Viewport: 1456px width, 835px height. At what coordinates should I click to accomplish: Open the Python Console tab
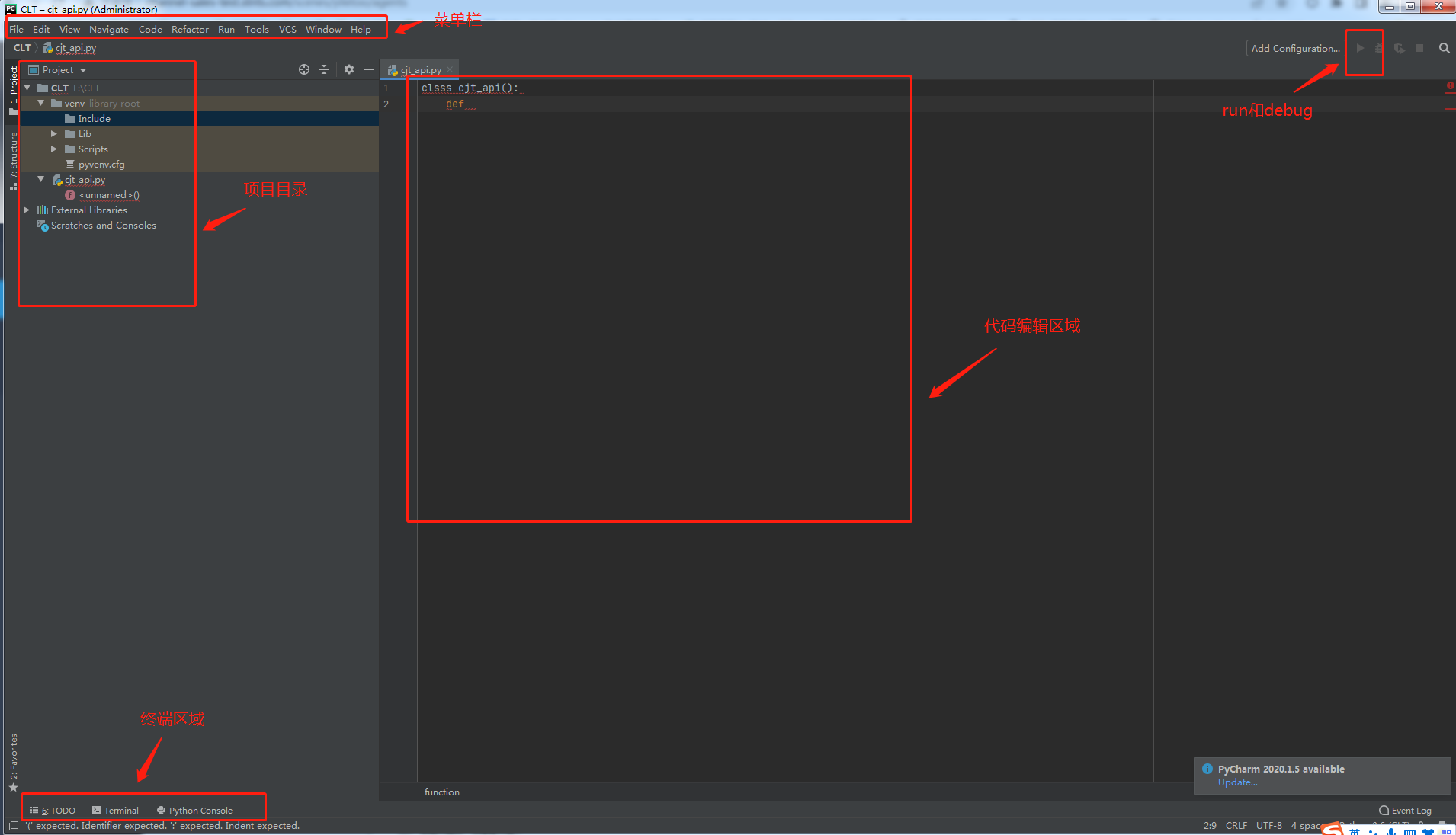click(194, 810)
